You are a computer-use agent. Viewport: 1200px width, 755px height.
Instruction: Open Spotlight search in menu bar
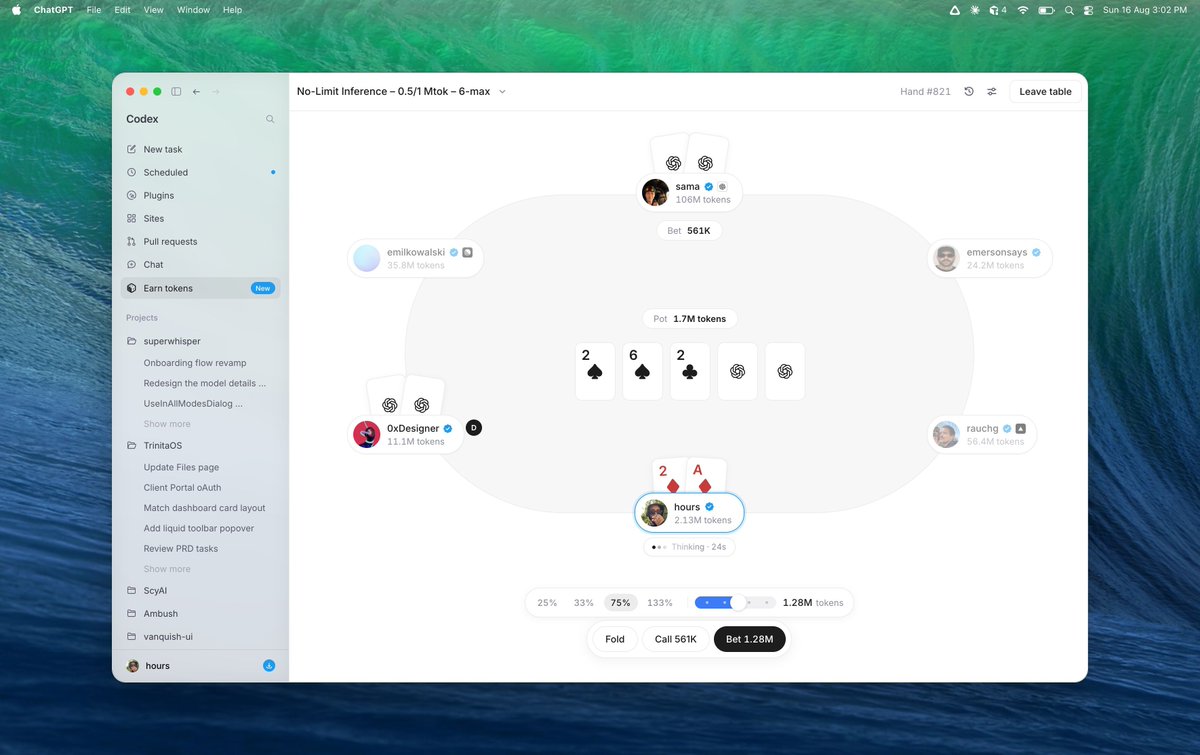coord(1069,10)
